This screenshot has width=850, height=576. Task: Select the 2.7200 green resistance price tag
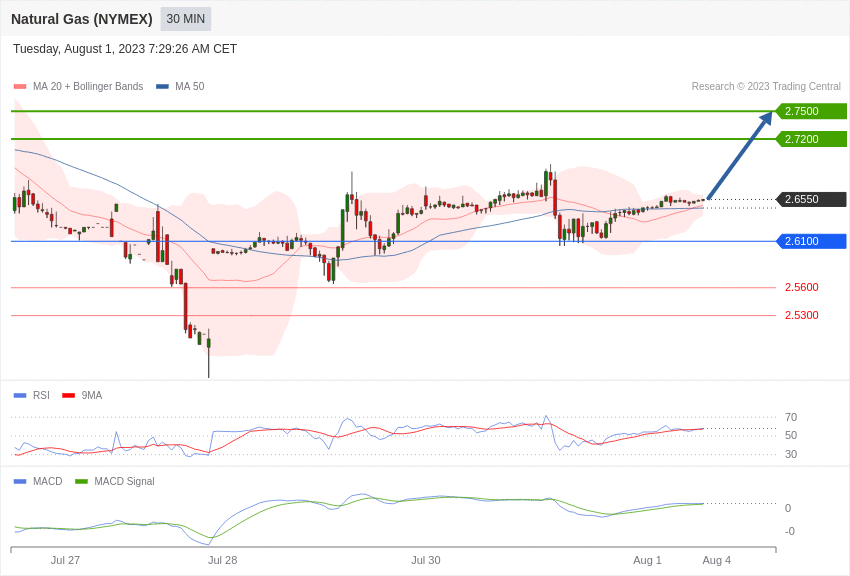811,139
